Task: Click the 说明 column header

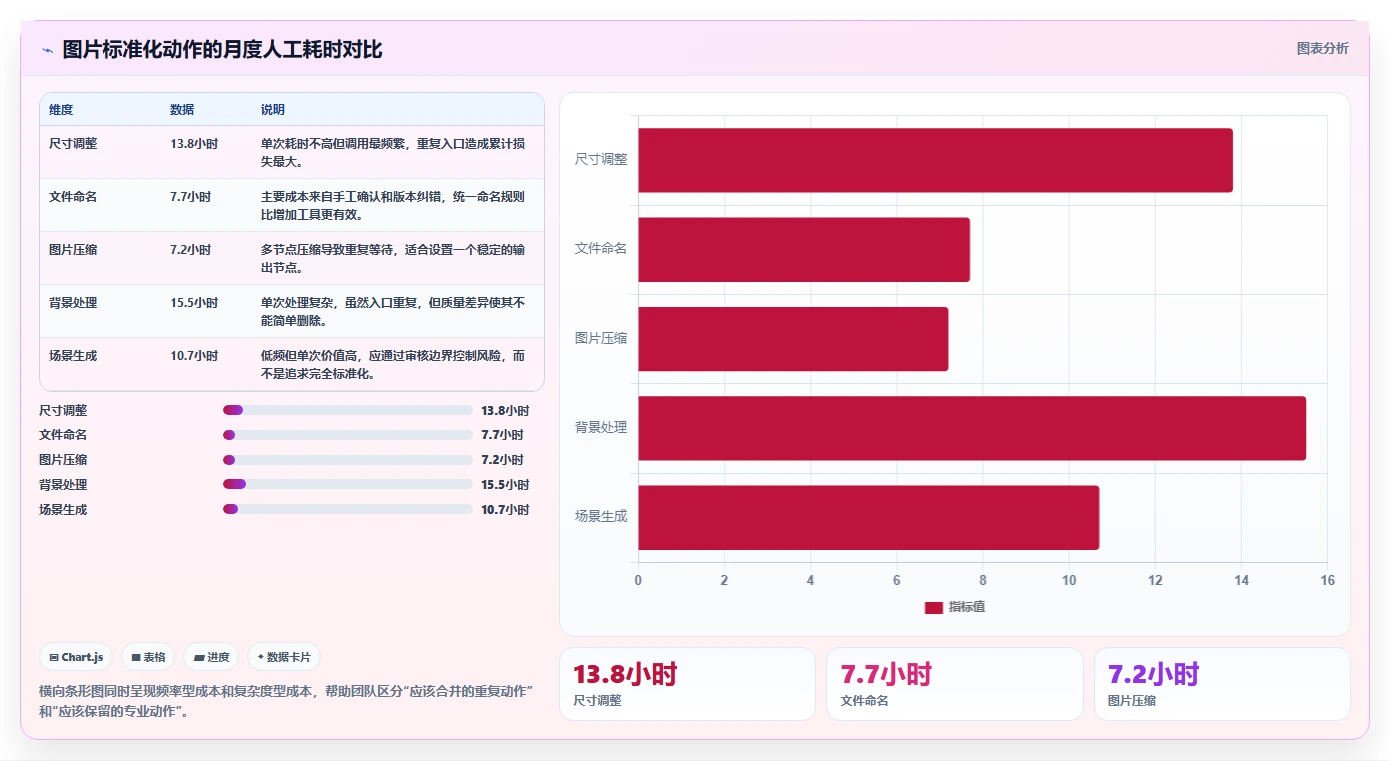Action: click(273, 110)
